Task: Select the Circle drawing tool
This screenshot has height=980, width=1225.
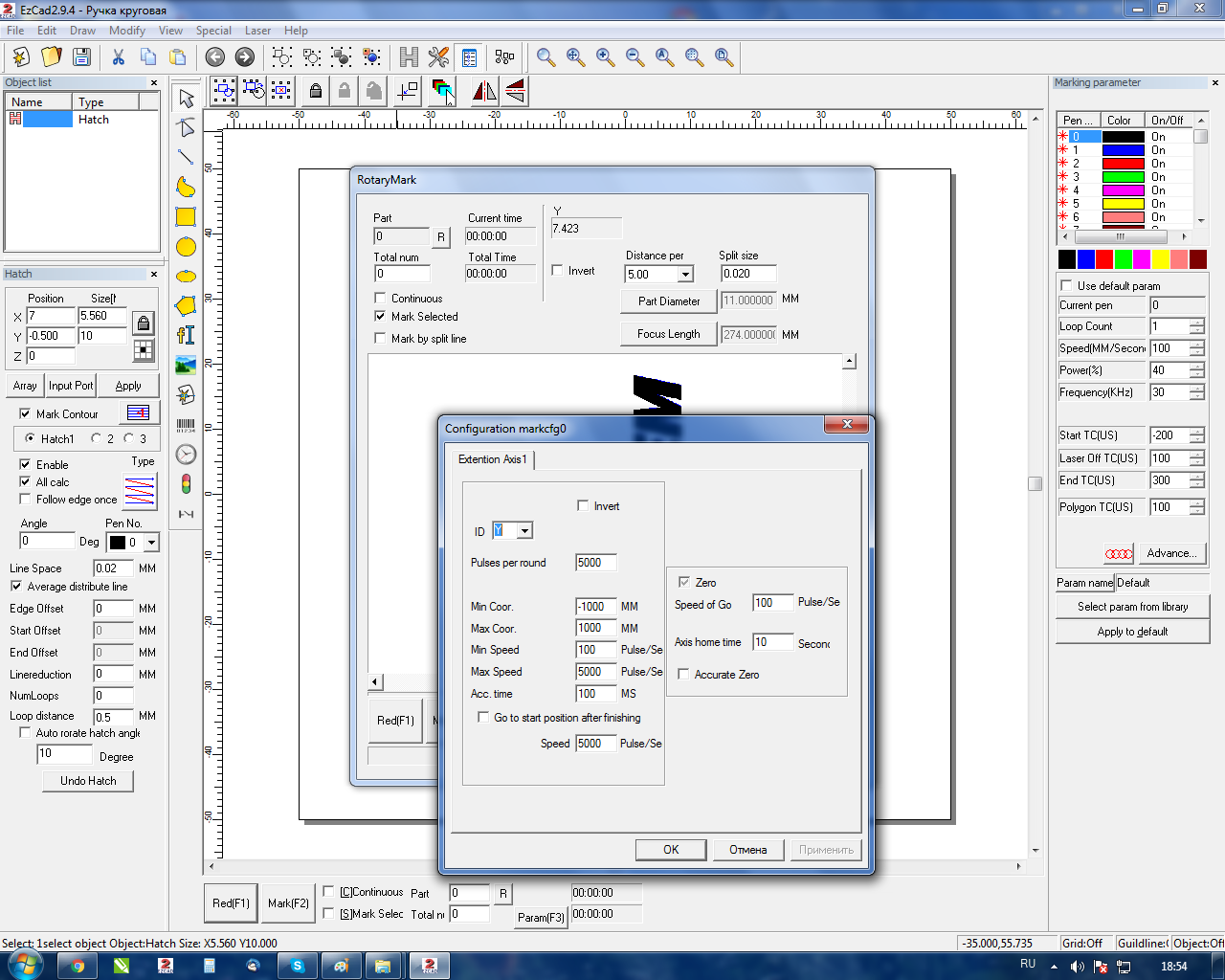Action: 187,247
